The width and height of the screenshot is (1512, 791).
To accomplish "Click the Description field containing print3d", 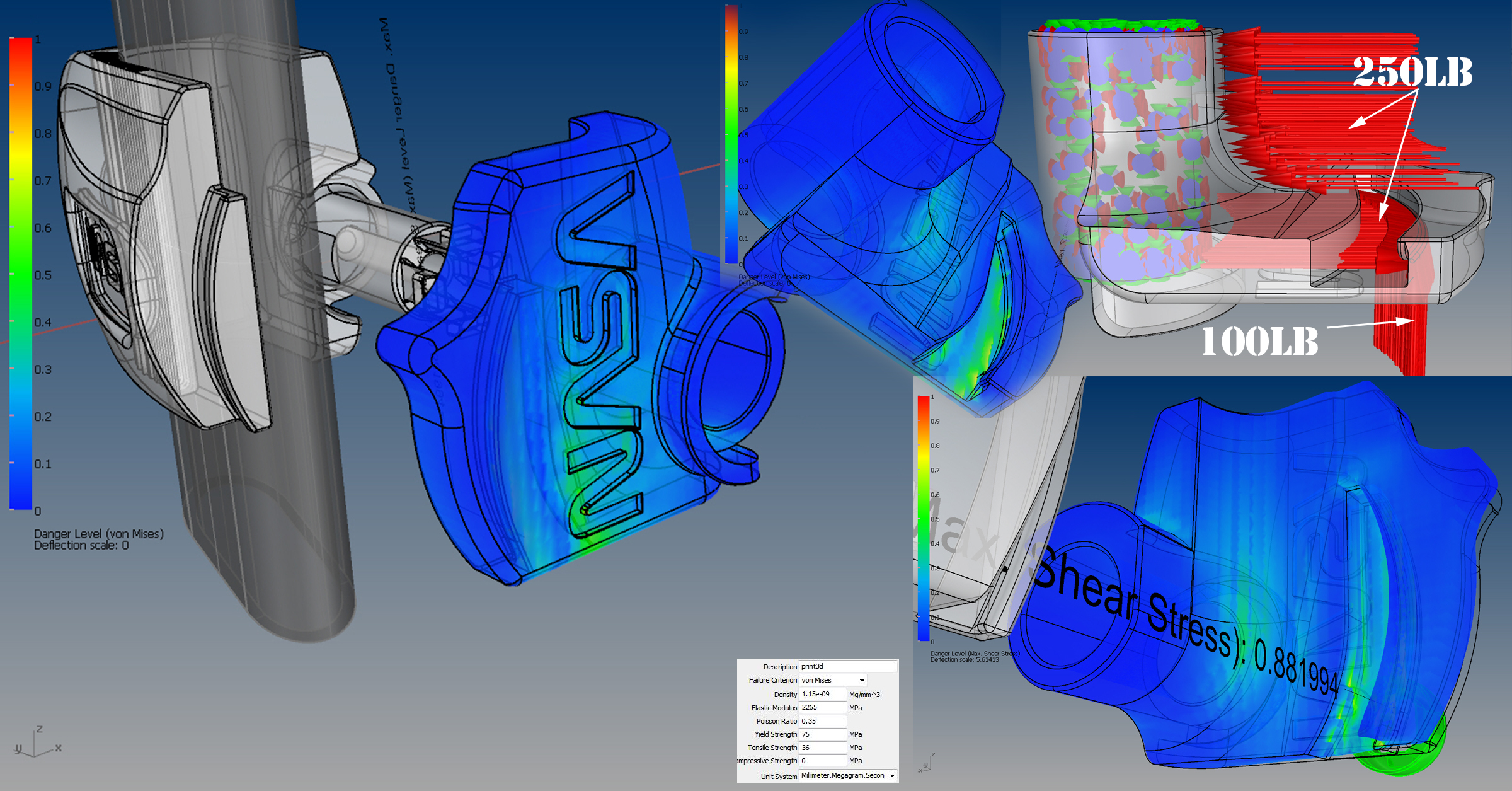I will click(x=847, y=666).
